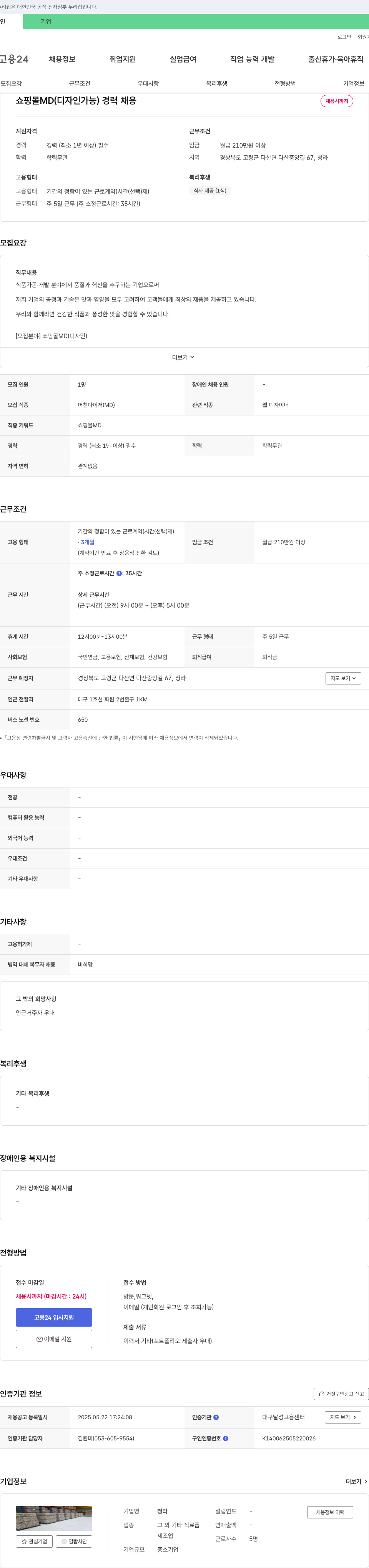369x1568 pixels.
Task: Click 채용시까지 (마감시간 : 24시) deadline text
Action: pyautogui.click(x=51, y=1297)
